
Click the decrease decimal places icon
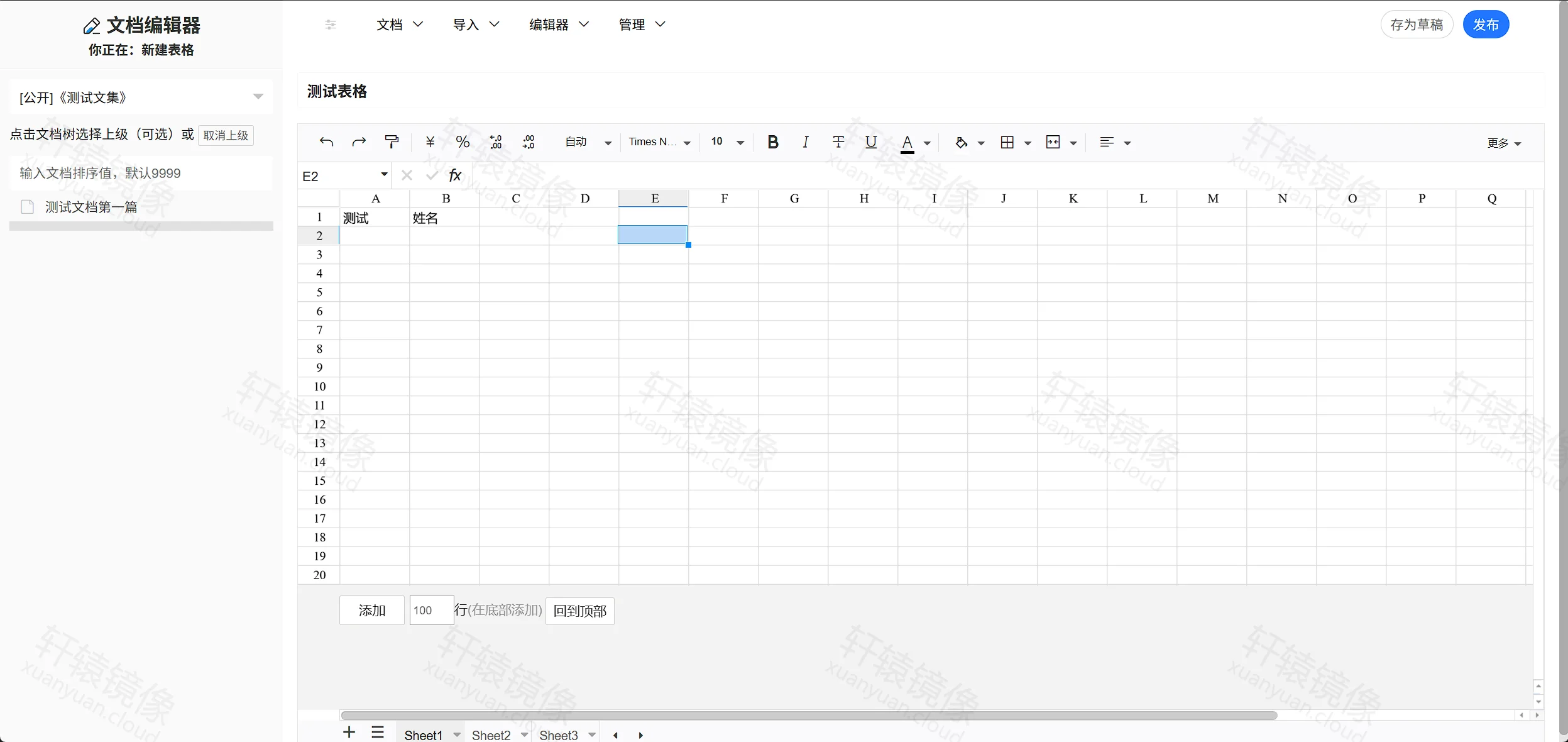(496, 142)
